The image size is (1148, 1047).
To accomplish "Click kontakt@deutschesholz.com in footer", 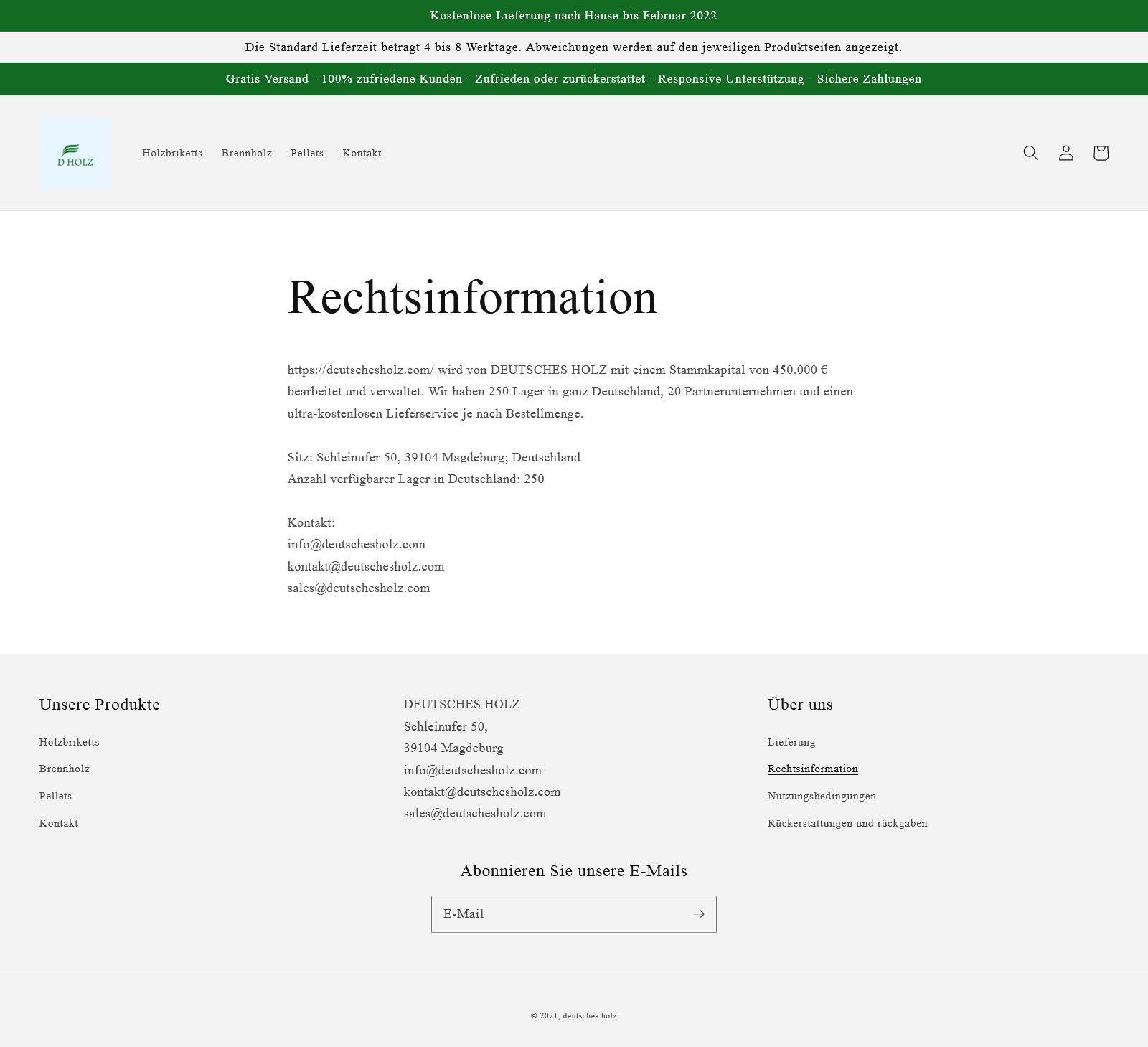I will tap(482, 792).
